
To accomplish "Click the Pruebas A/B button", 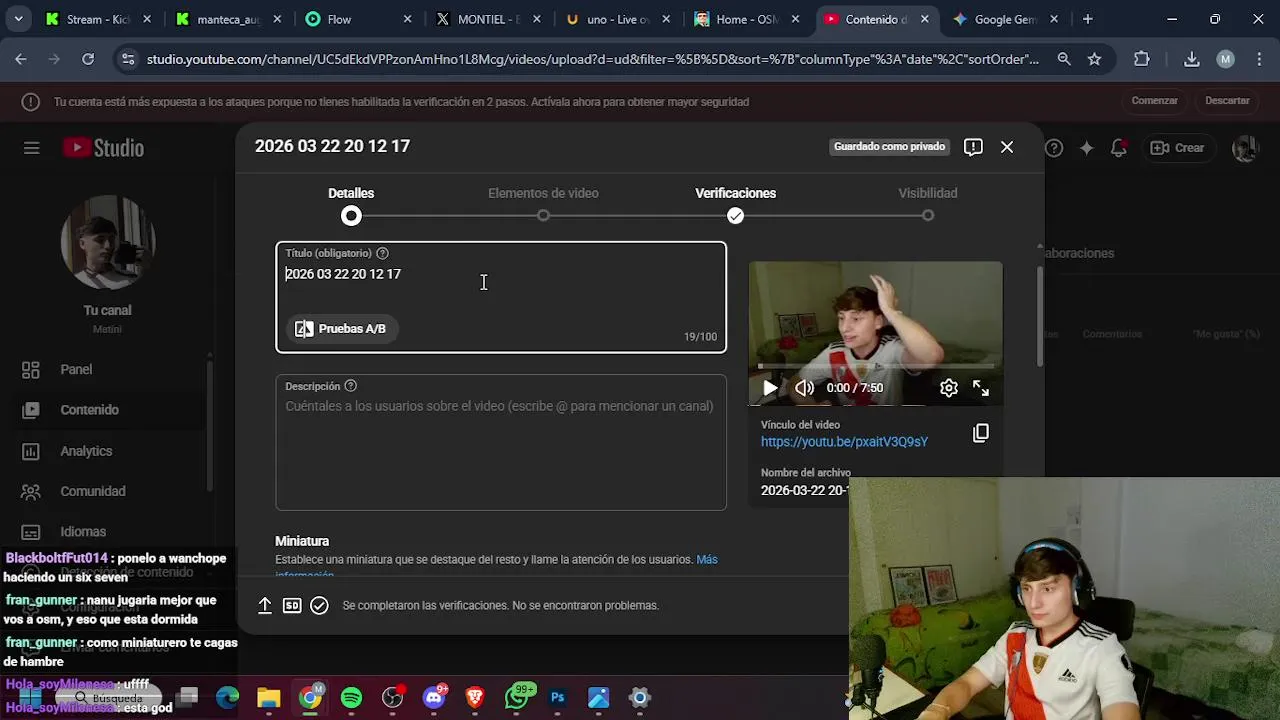I will [x=341, y=329].
